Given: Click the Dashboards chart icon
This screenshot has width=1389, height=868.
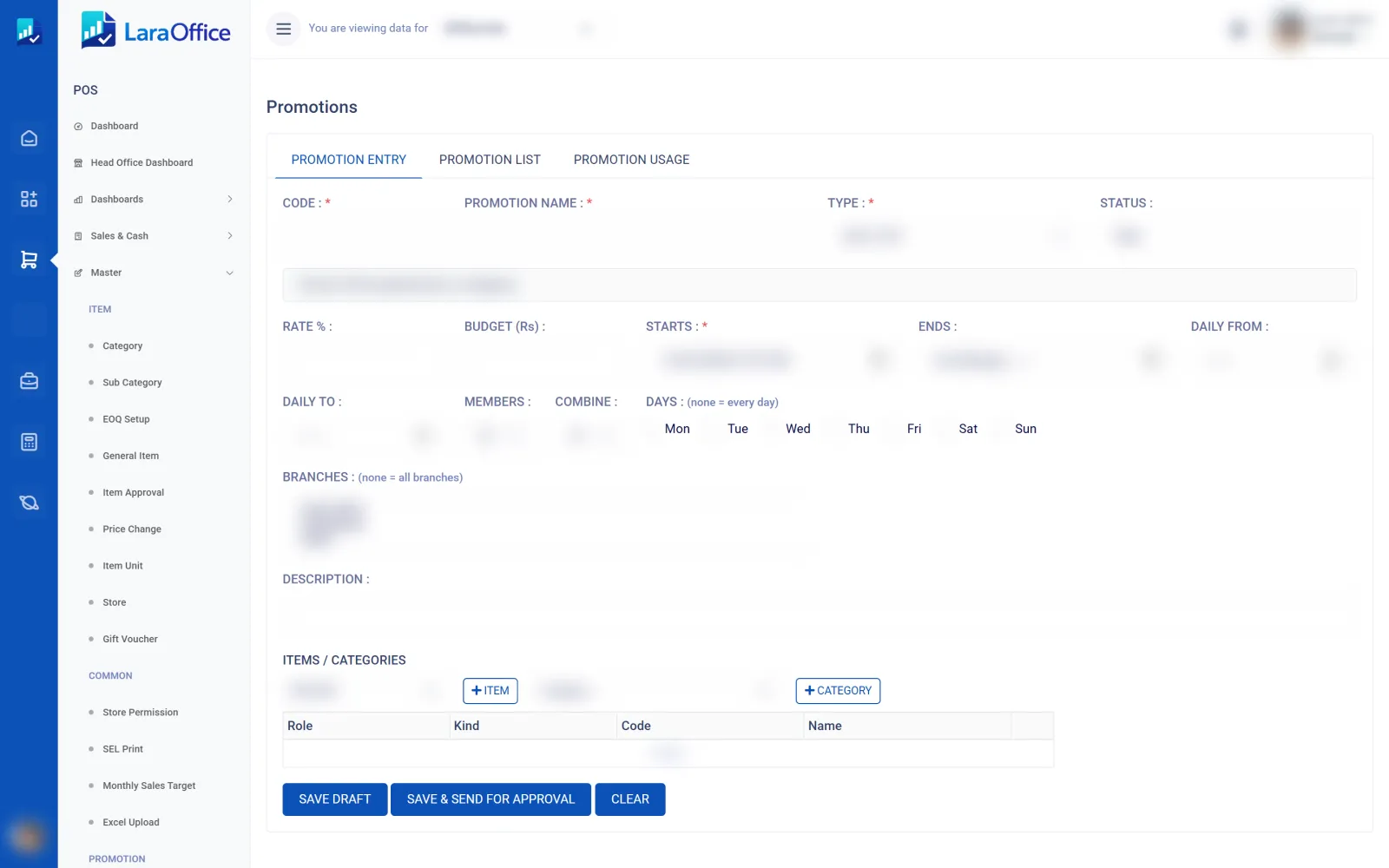Looking at the screenshot, I should (78, 200).
